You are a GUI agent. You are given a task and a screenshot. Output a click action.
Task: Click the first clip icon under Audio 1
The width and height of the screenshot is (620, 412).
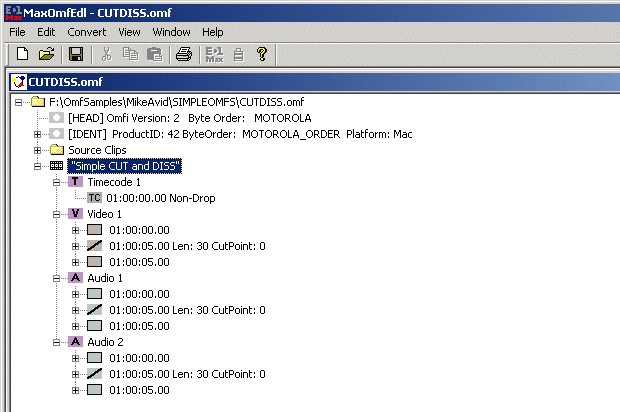pos(95,294)
